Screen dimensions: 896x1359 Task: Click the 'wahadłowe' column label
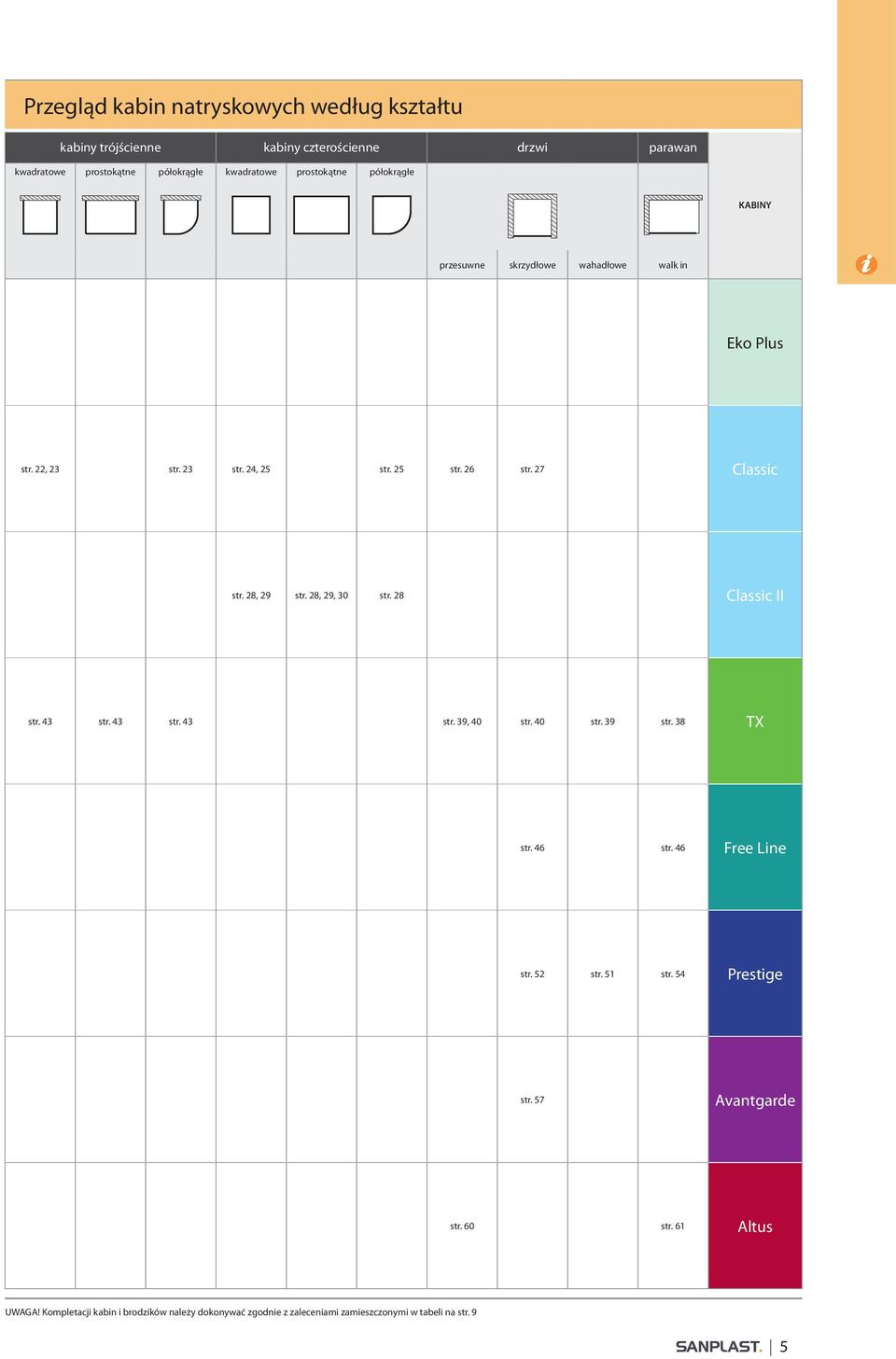click(603, 265)
